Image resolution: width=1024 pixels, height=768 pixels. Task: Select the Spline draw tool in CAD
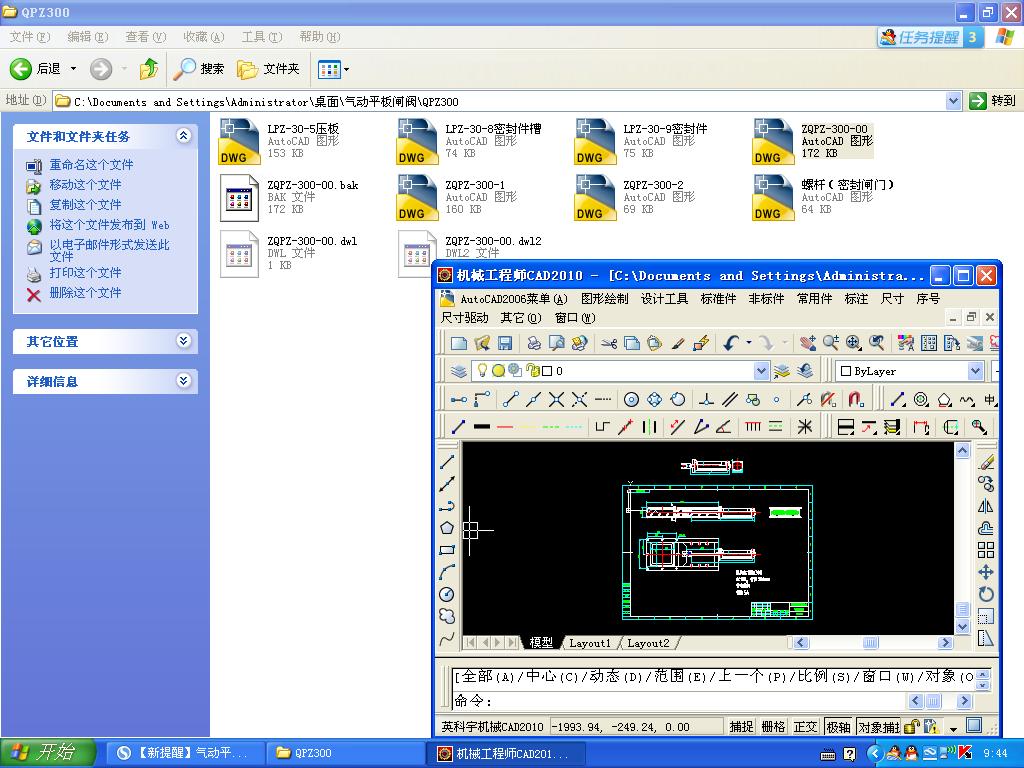click(447, 638)
